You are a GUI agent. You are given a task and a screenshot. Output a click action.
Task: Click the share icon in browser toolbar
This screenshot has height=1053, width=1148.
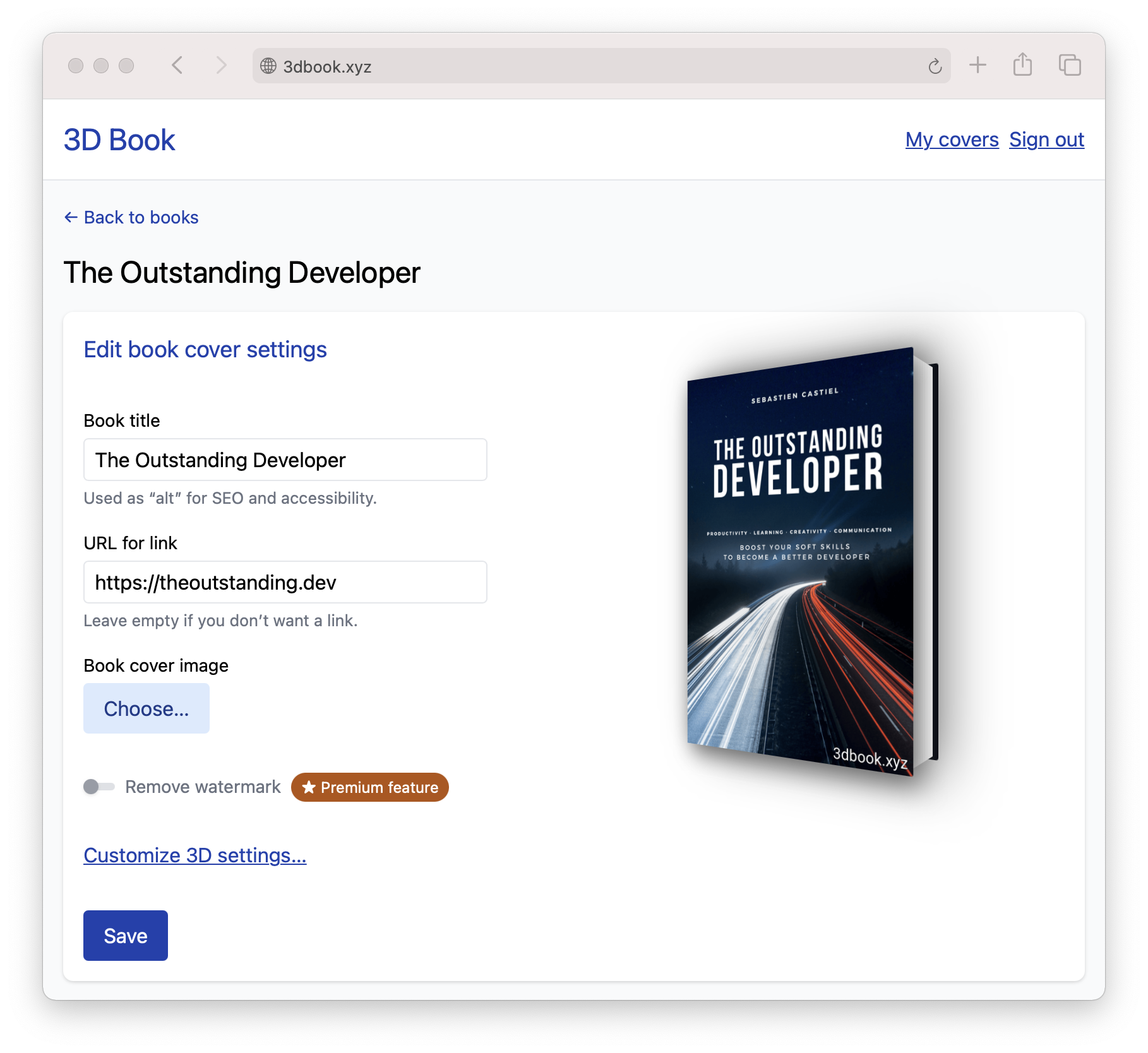[1022, 65]
